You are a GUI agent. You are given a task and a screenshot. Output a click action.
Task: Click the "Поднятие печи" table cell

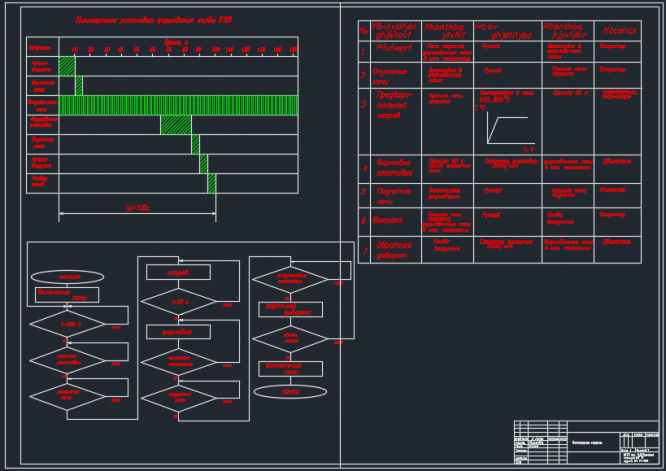click(x=396, y=195)
